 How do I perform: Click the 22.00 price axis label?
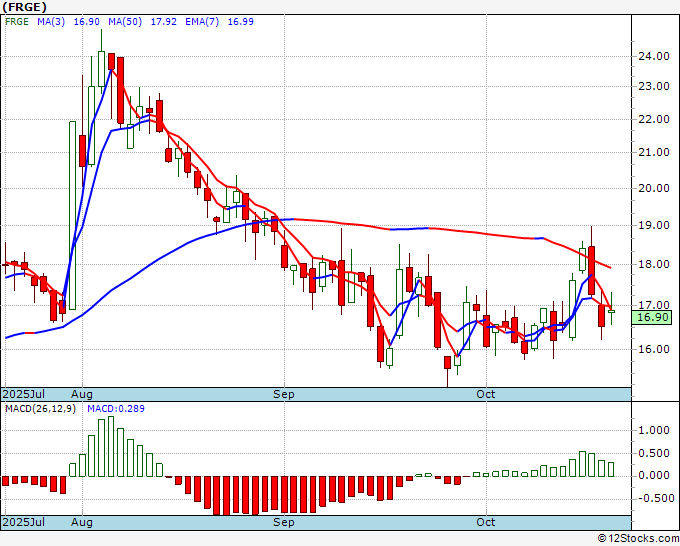(654, 119)
